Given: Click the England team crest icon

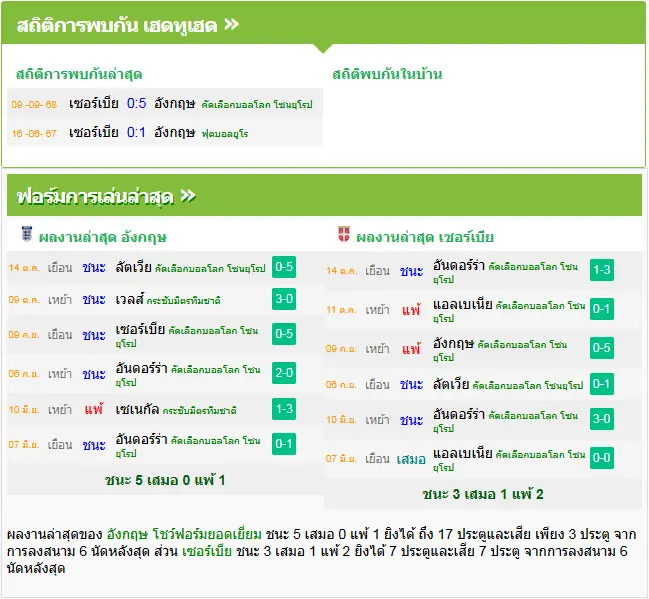Looking at the screenshot, I should 26,234.
